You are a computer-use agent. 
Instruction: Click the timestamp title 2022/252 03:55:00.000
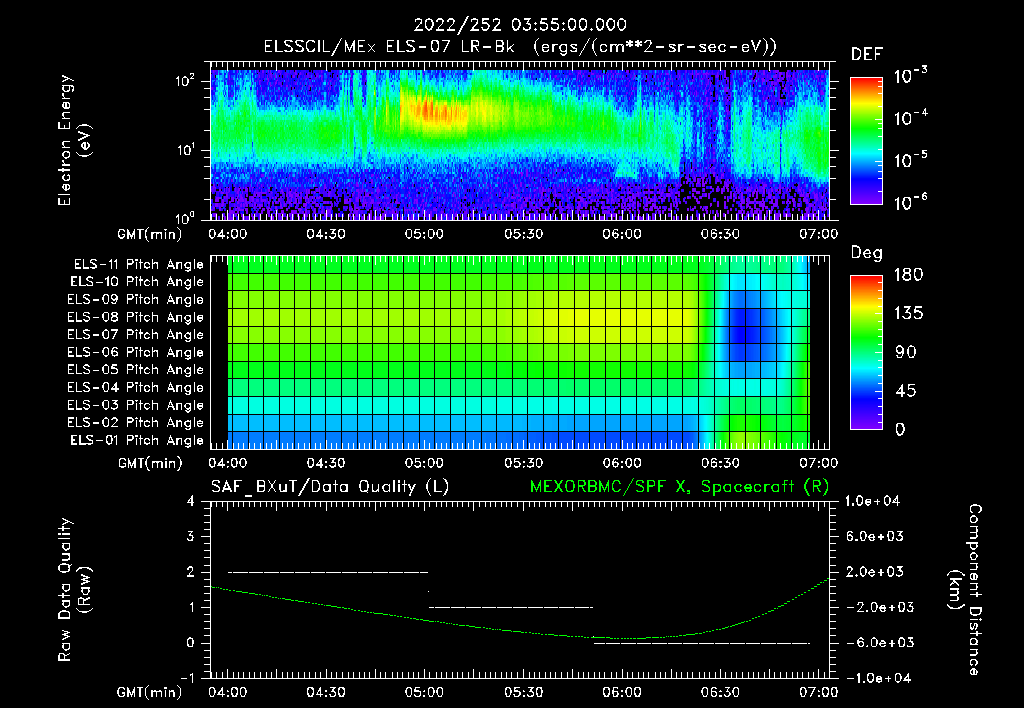pos(520,25)
